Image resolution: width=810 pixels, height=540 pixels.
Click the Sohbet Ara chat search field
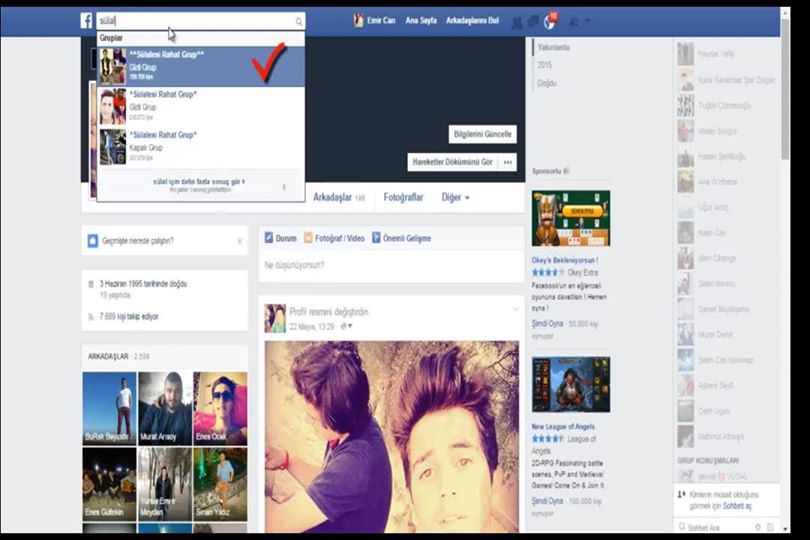point(715,527)
